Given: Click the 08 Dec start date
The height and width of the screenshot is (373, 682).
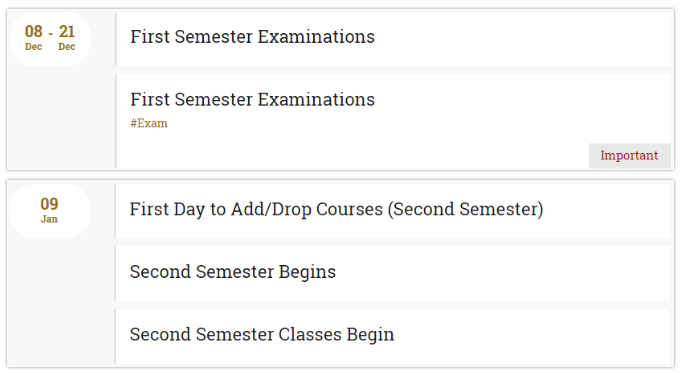Looking at the screenshot, I should pyautogui.click(x=33, y=38).
